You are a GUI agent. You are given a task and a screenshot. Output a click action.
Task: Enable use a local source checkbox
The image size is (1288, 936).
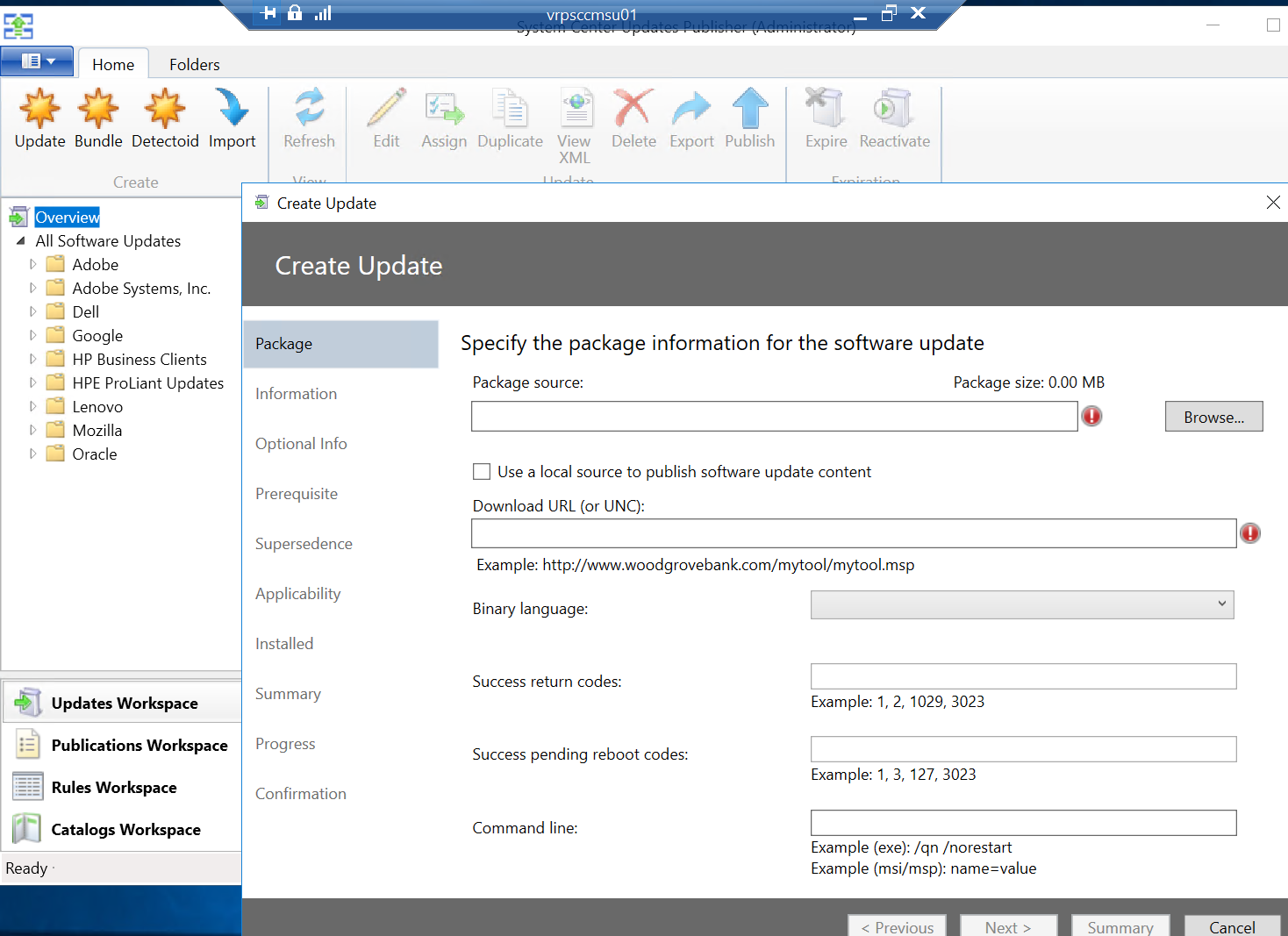[482, 472]
